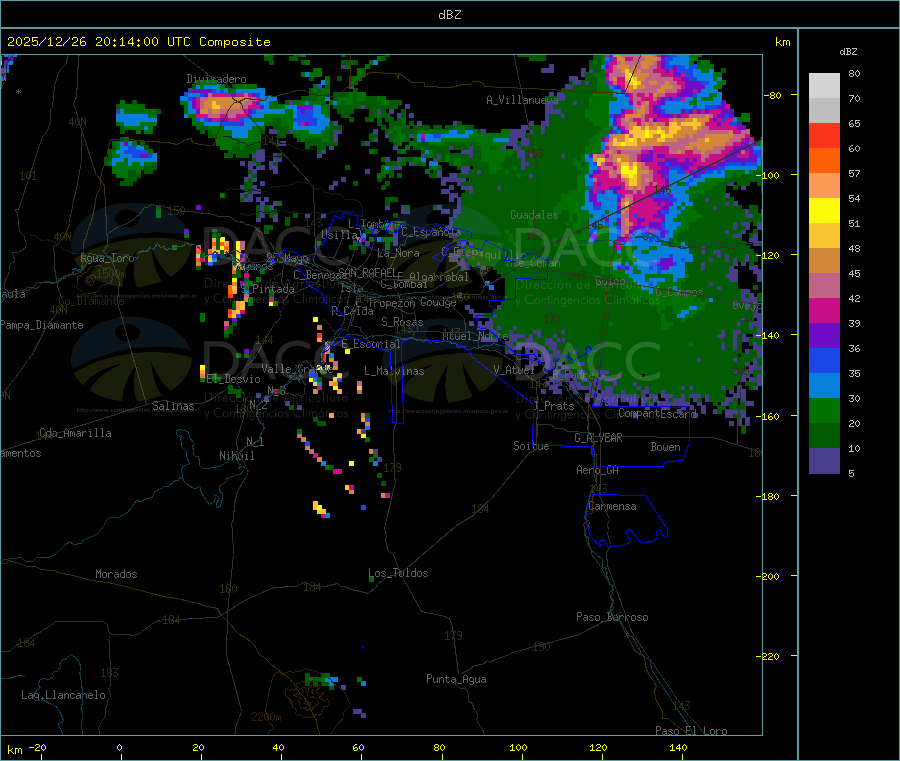
Task: Click the 'El_Desvio' place label
Action: tap(233, 379)
